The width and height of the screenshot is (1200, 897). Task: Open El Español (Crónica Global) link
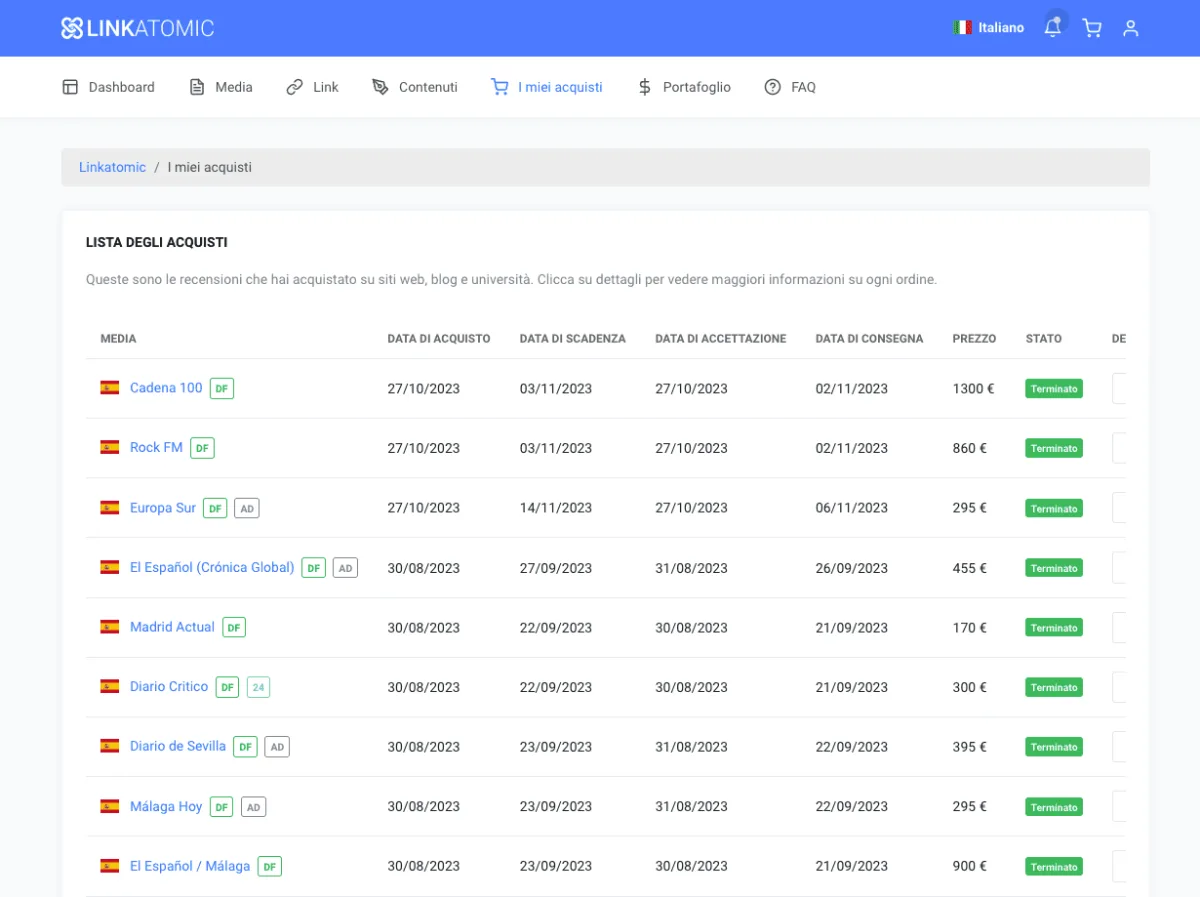coord(212,567)
